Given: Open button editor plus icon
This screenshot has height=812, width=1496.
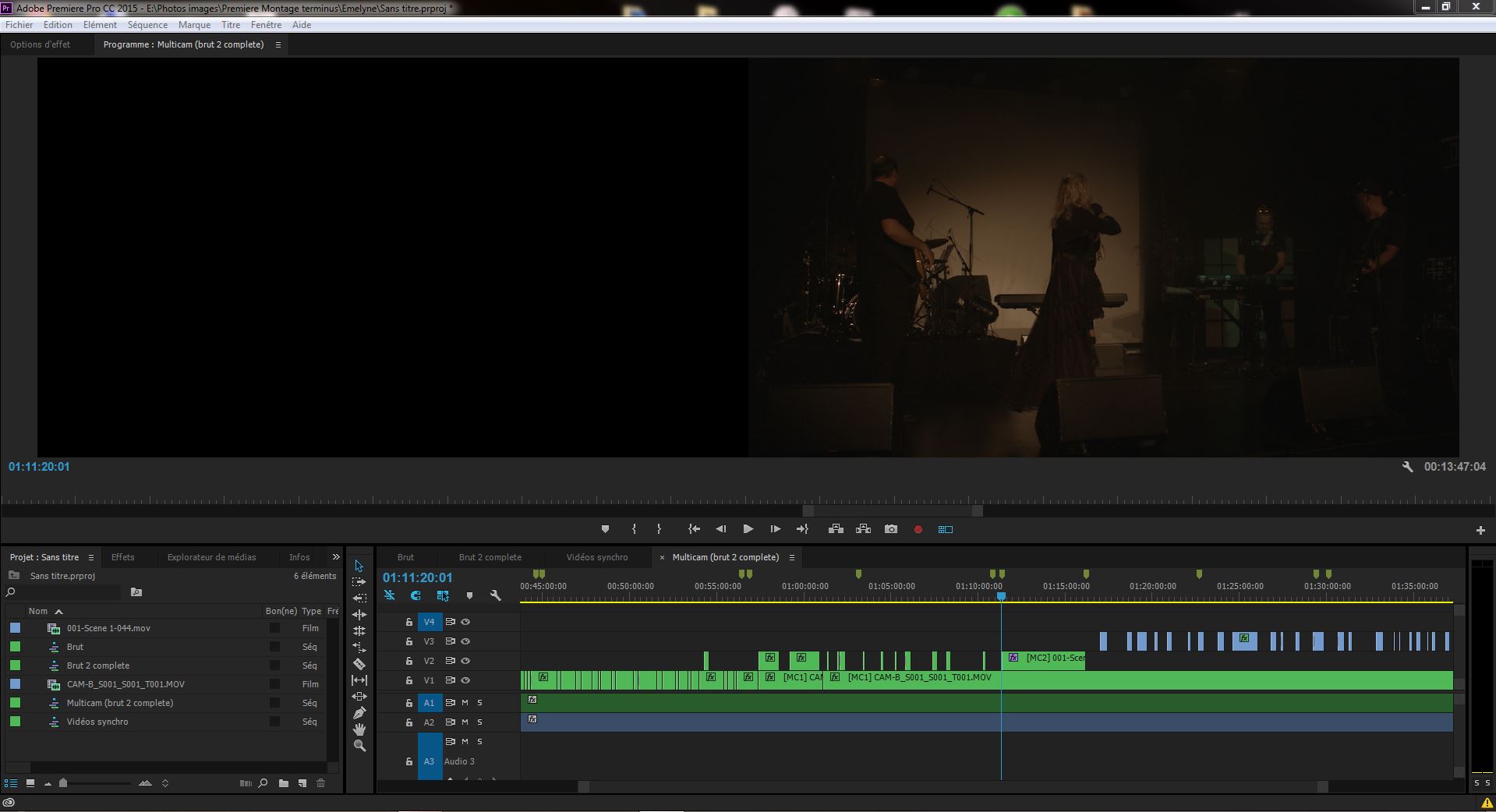Looking at the screenshot, I should point(1480,530).
